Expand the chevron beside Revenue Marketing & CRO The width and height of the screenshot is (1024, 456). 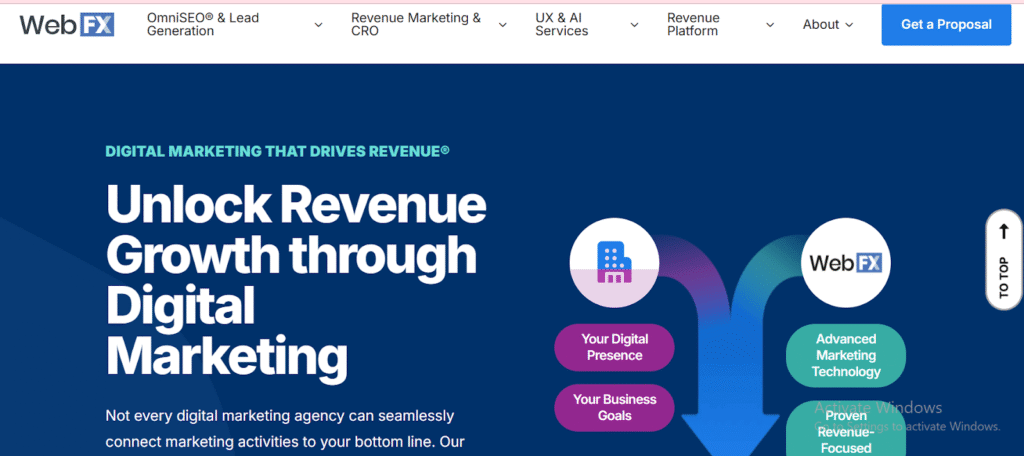tap(502, 25)
